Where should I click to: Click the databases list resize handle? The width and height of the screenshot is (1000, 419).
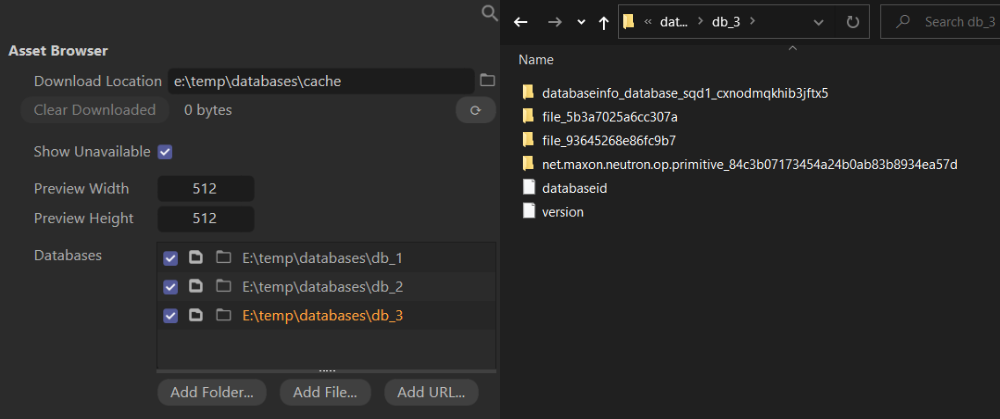[x=326, y=370]
